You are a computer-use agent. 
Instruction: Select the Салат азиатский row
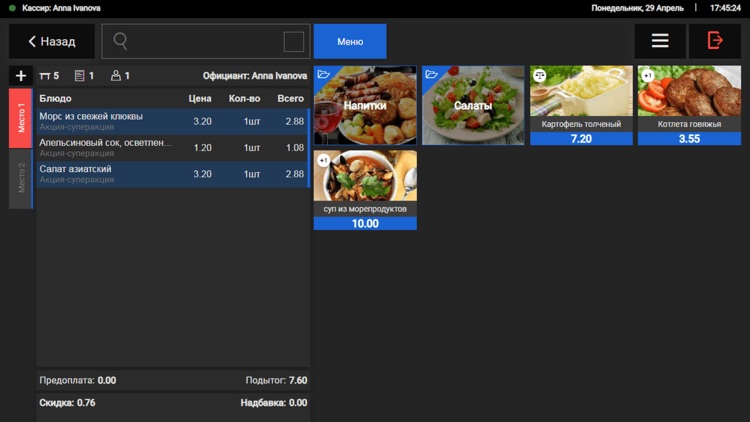(173, 174)
